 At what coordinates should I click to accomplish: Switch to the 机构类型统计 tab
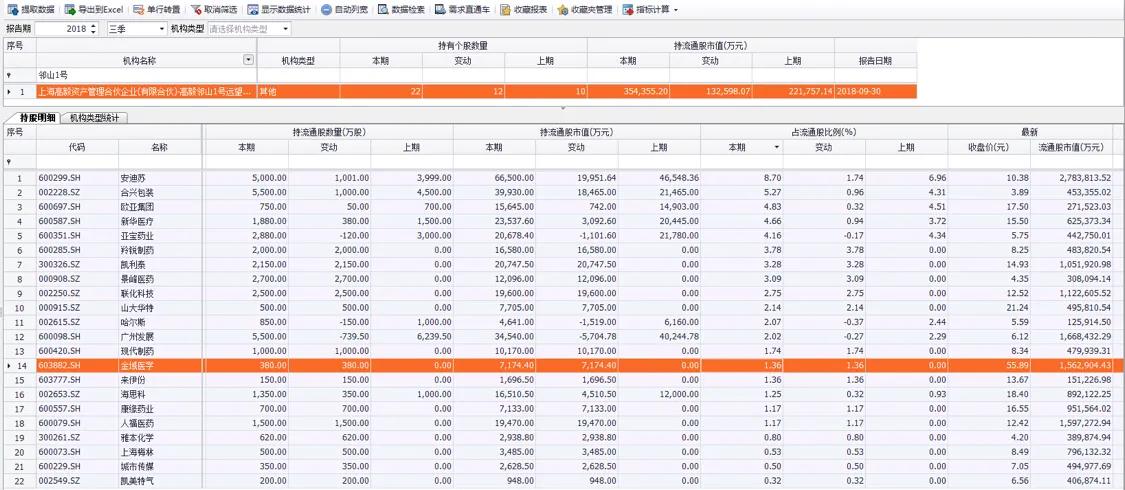pos(95,118)
